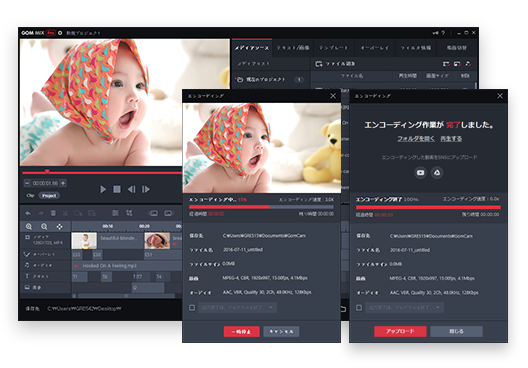Image resolution: width=528 pixels, height=368 pixels.
Task: Stop the preview playback
Action: [x=117, y=189]
